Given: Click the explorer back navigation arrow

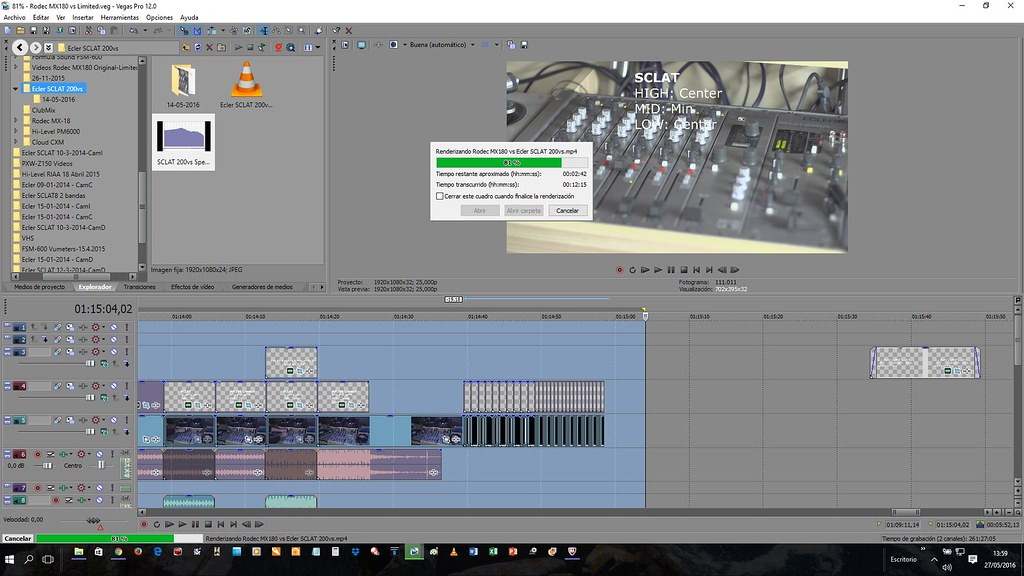Looking at the screenshot, I should [21, 47].
